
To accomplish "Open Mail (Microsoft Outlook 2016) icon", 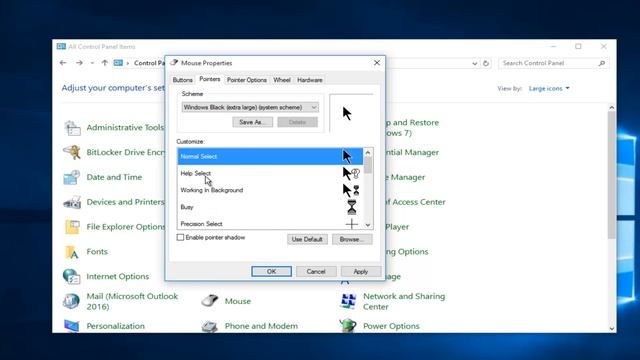I will pyautogui.click(x=71, y=301).
